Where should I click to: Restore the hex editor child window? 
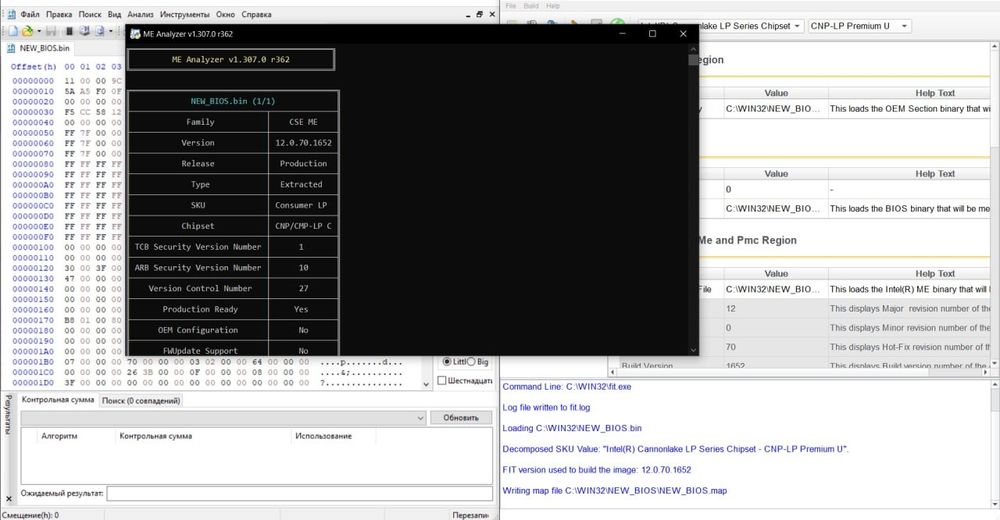tap(480, 14)
